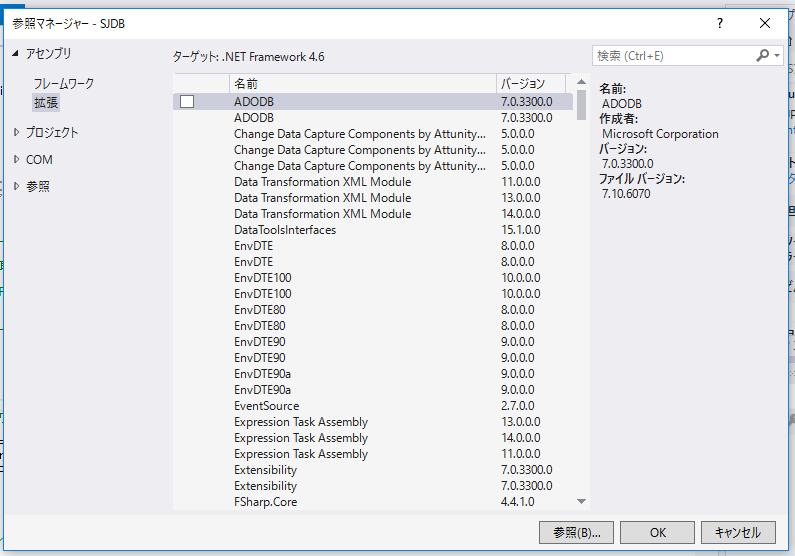
Task: Expand the 参照 tree node
Action: pos(16,186)
